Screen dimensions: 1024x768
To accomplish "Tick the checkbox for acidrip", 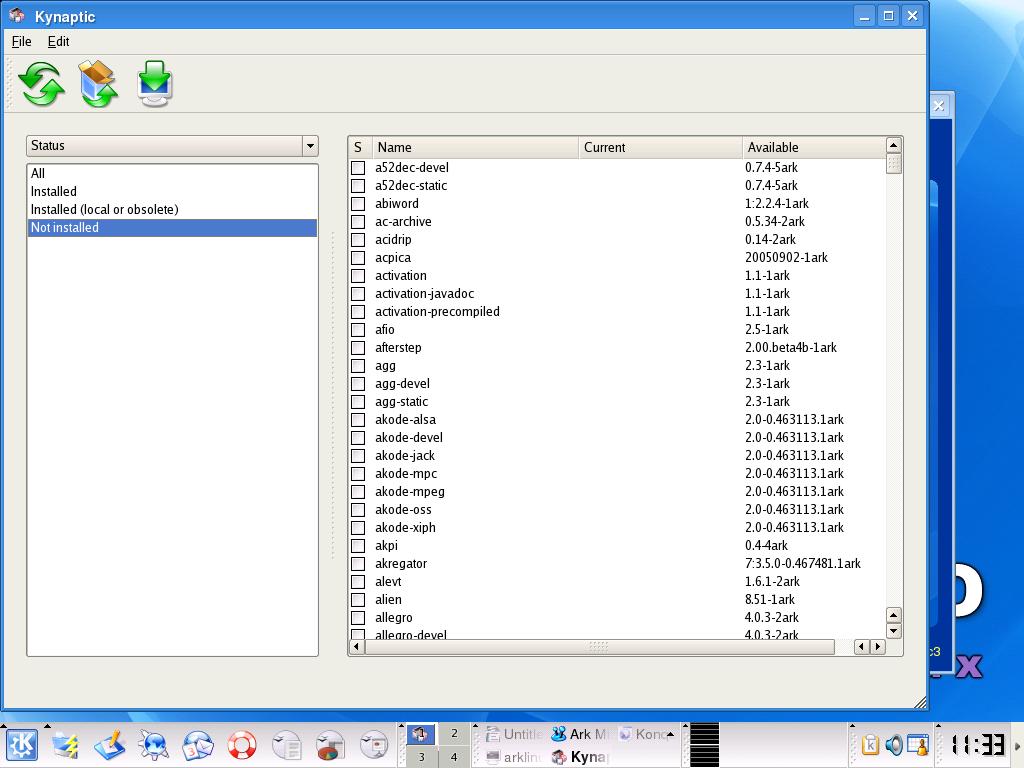I will pos(358,240).
